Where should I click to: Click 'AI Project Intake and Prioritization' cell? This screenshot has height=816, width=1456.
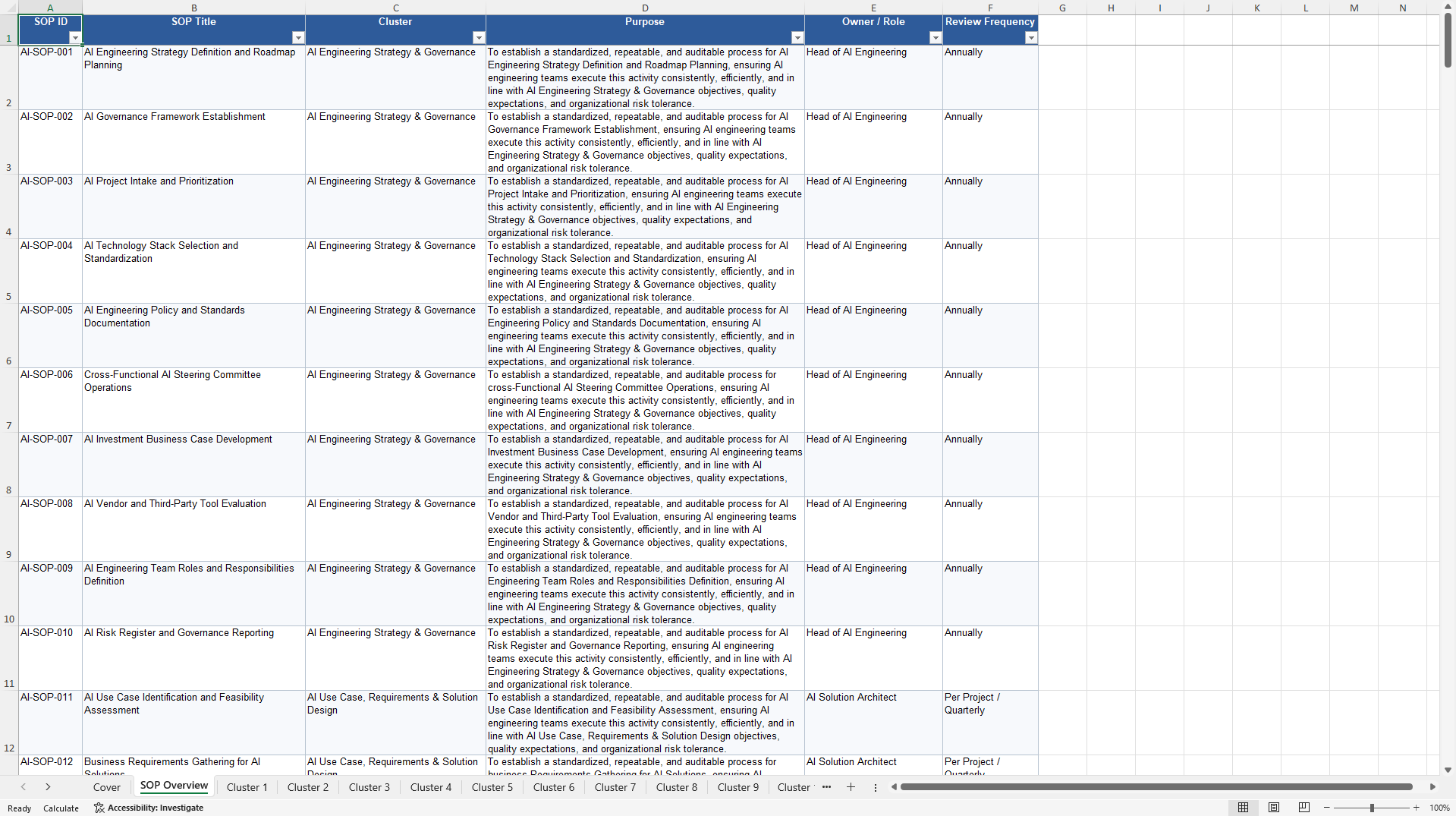[x=193, y=206]
